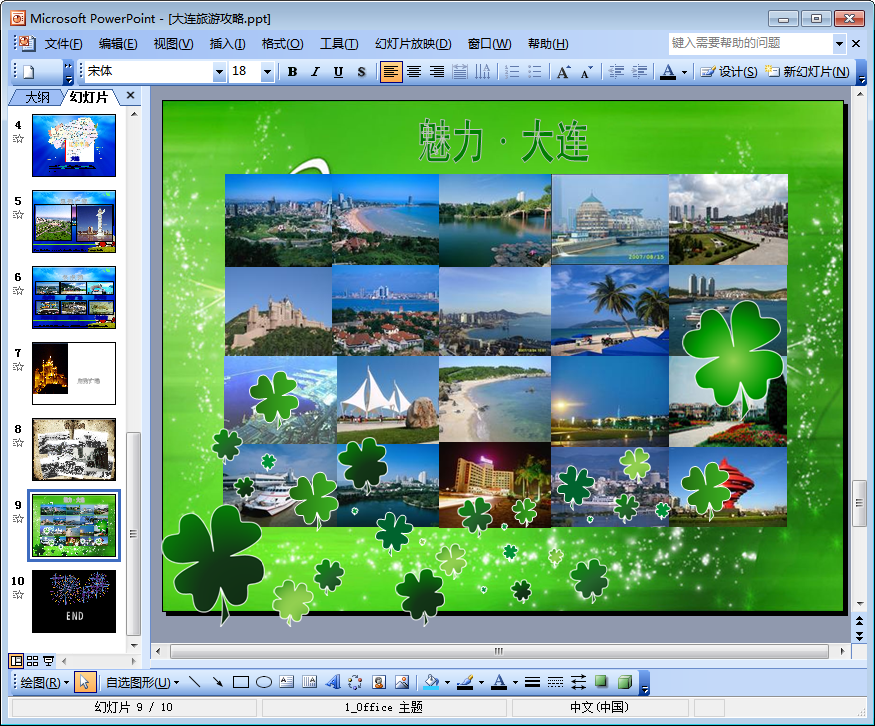Image resolution: width=875 pixels, height=726 pixels.
Task: Insert Diagram or Organization Chart icon
Action: pyautogui.click(x=355, y=682)
